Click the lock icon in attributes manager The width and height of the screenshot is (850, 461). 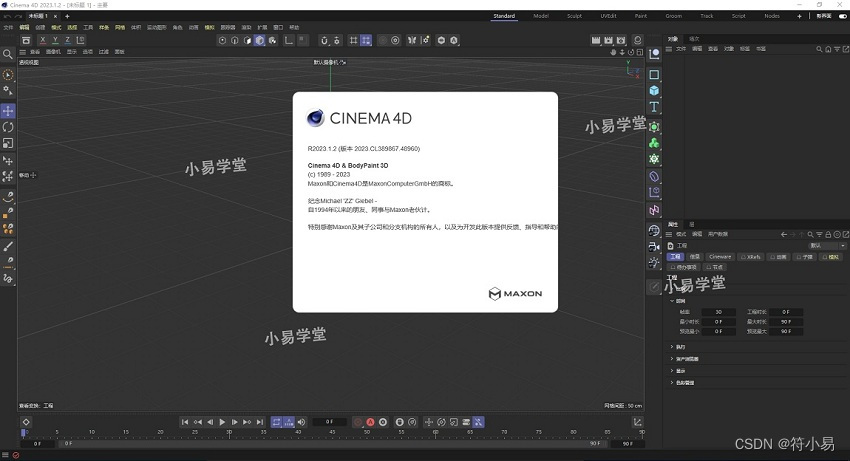coord(828,234)
